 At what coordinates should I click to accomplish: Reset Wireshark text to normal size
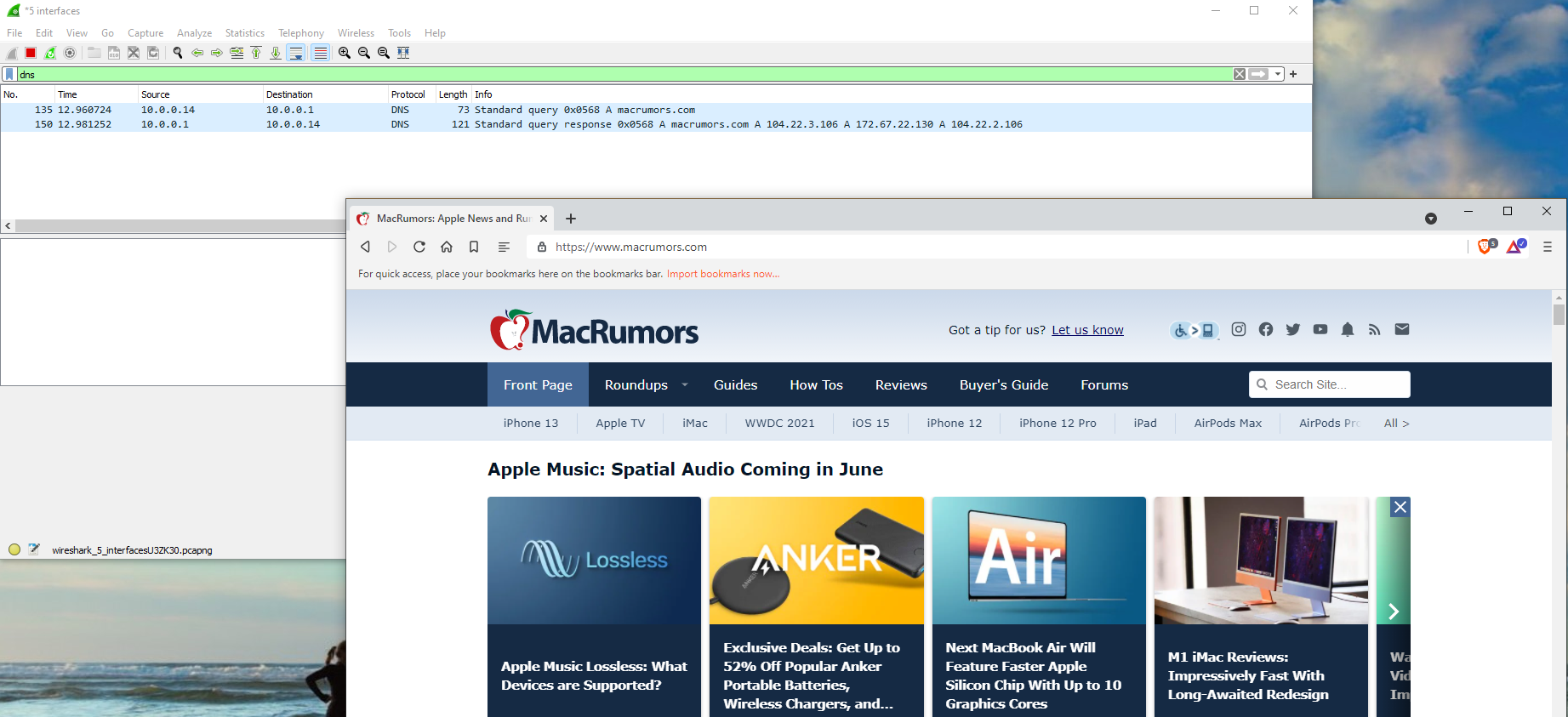pos(384,53)
